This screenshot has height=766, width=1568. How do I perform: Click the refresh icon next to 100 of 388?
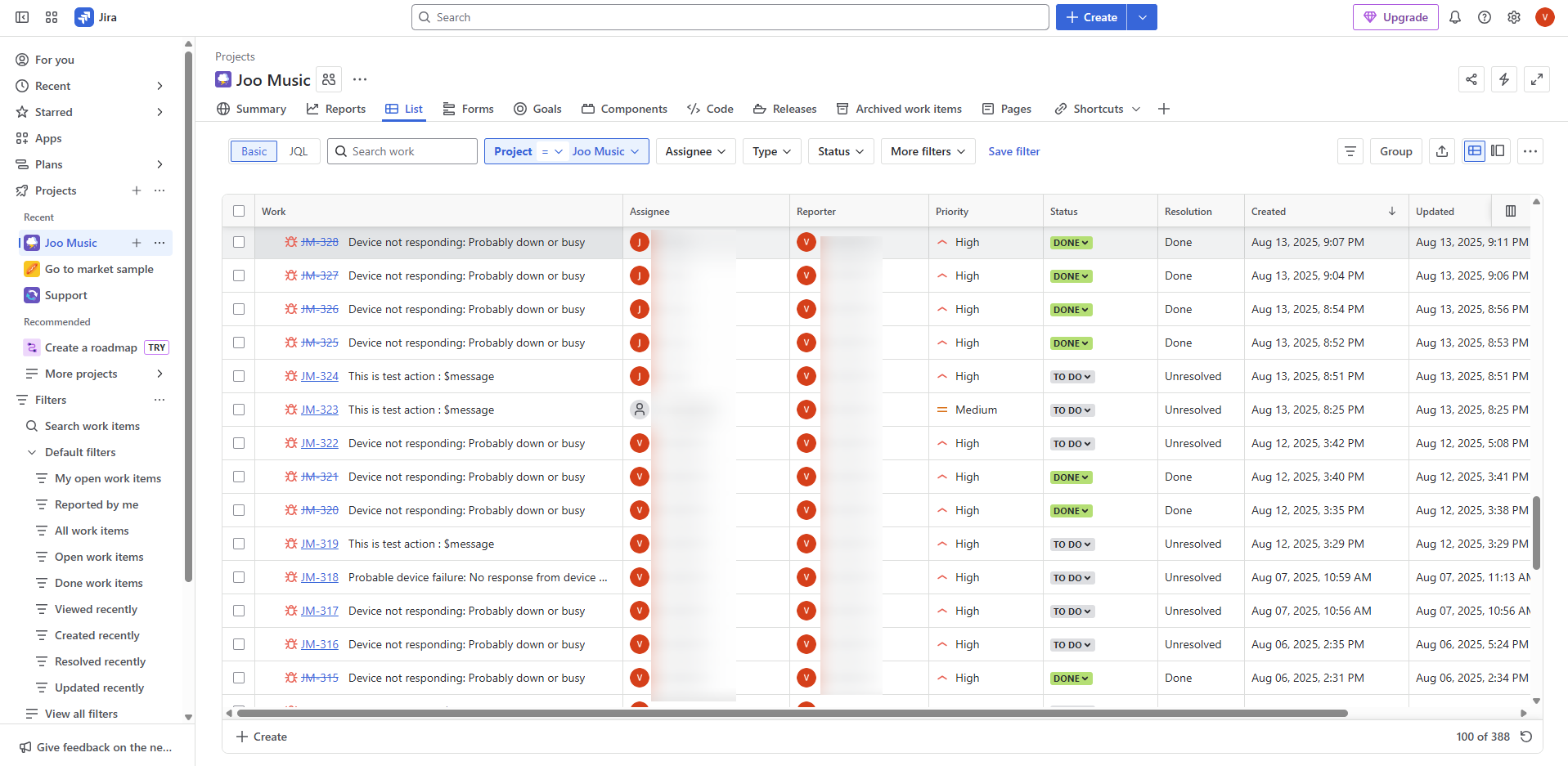click(x=1525, y=737)
